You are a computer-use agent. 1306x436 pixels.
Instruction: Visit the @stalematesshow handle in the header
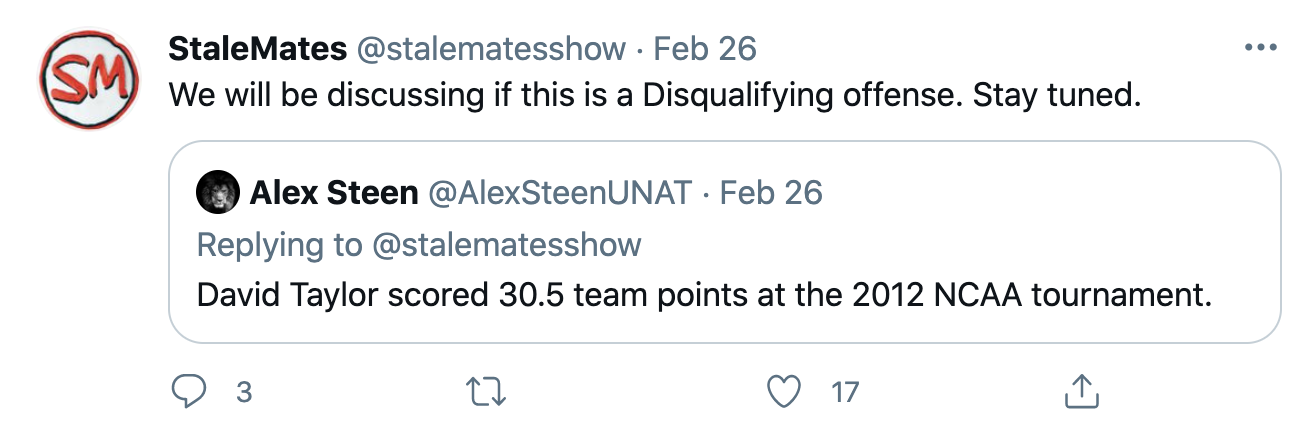pos(491,48)
